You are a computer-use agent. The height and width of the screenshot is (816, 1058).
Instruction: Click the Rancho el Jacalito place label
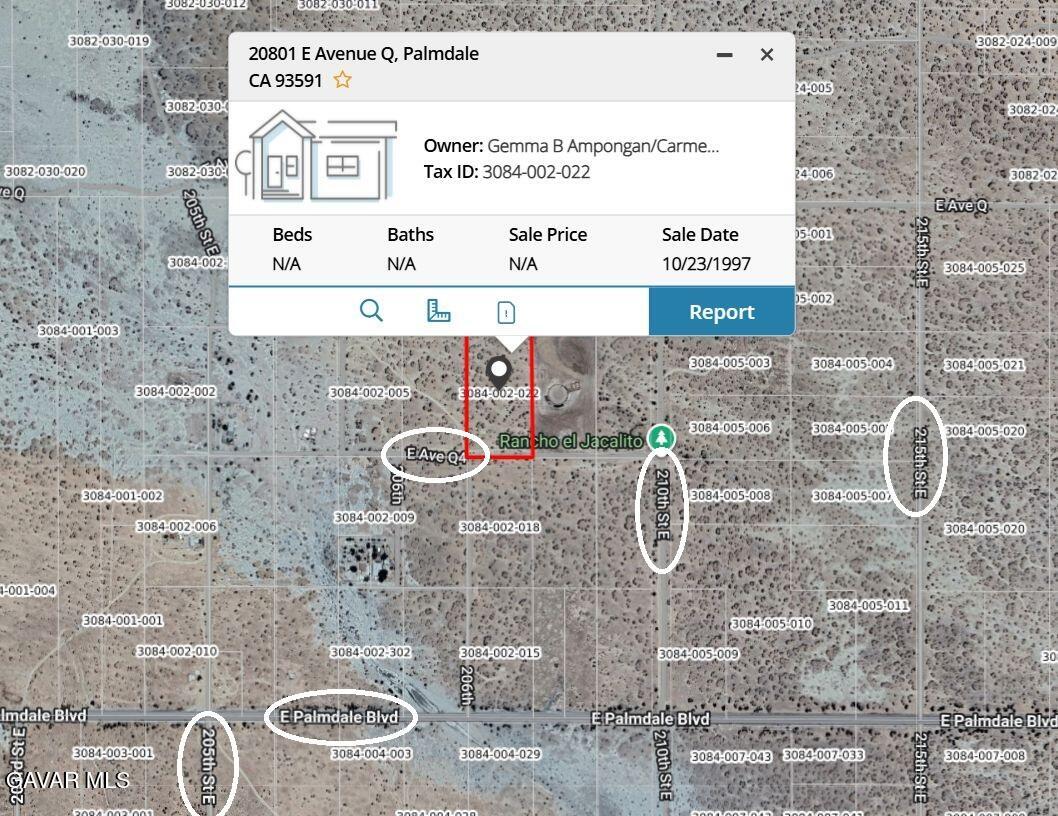pos(571,441)
